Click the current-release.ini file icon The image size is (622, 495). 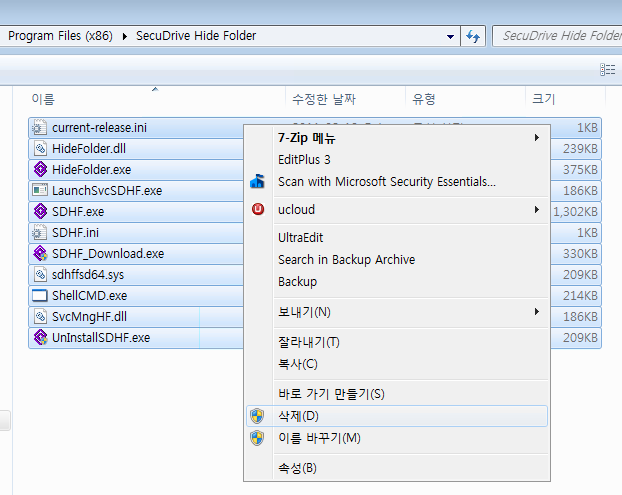40,128
